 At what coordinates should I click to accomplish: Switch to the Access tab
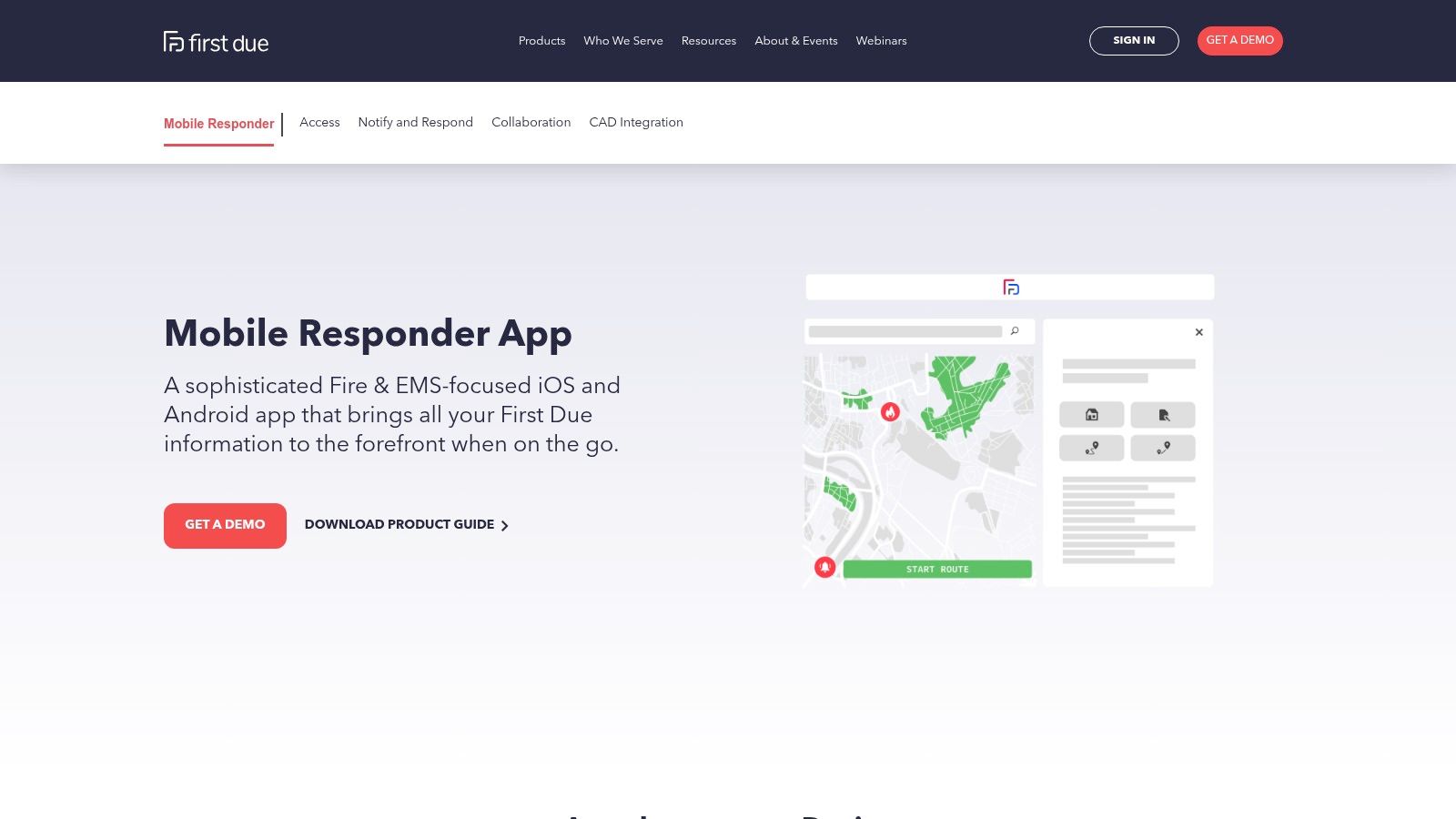pyautogui.click(x=319, y=123)
